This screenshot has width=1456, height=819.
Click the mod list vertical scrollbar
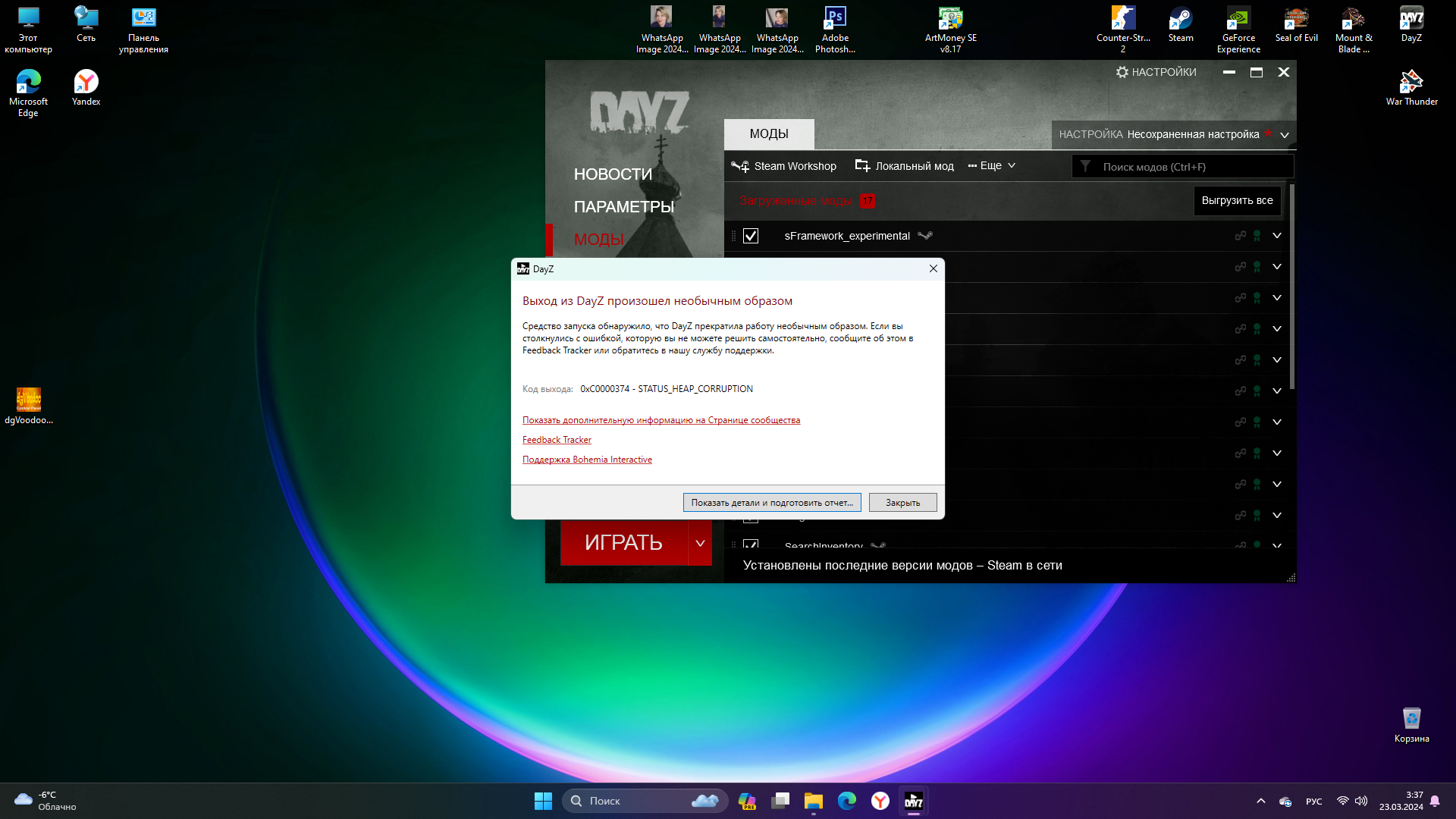1291,288
